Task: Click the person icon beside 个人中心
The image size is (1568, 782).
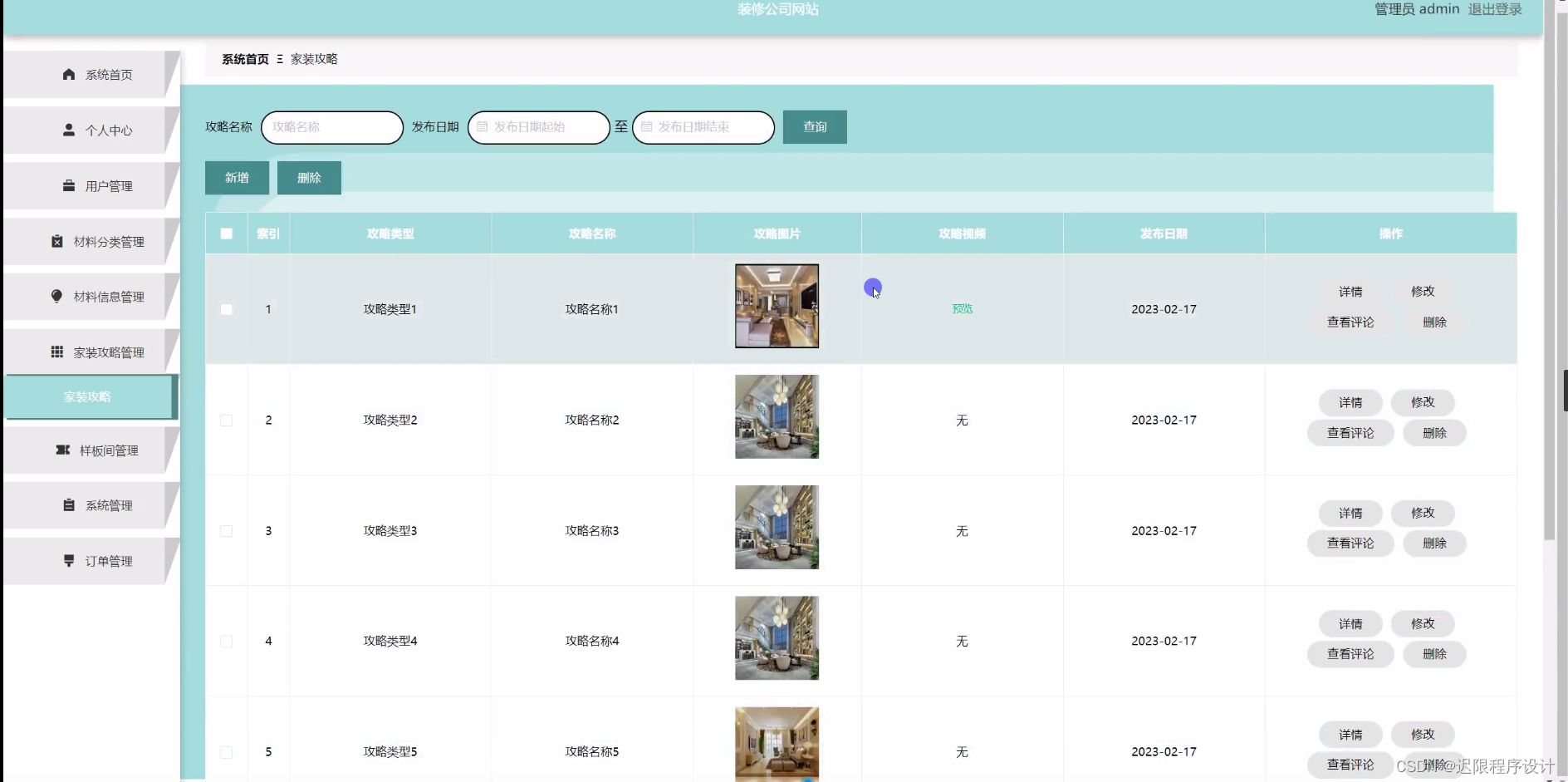Action: pos(69,130)
